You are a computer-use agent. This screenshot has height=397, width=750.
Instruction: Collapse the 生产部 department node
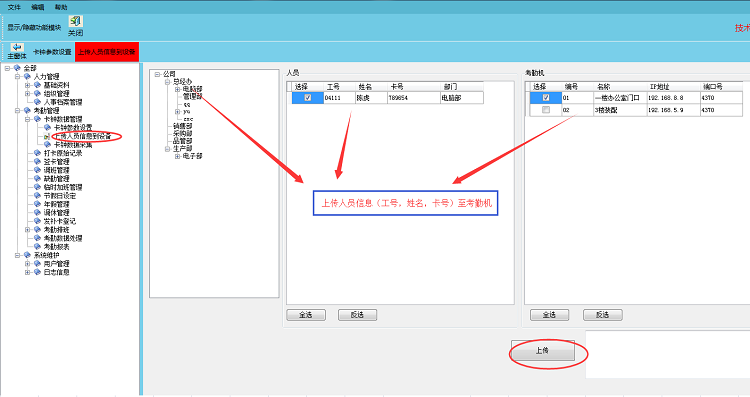click(167, 149)
